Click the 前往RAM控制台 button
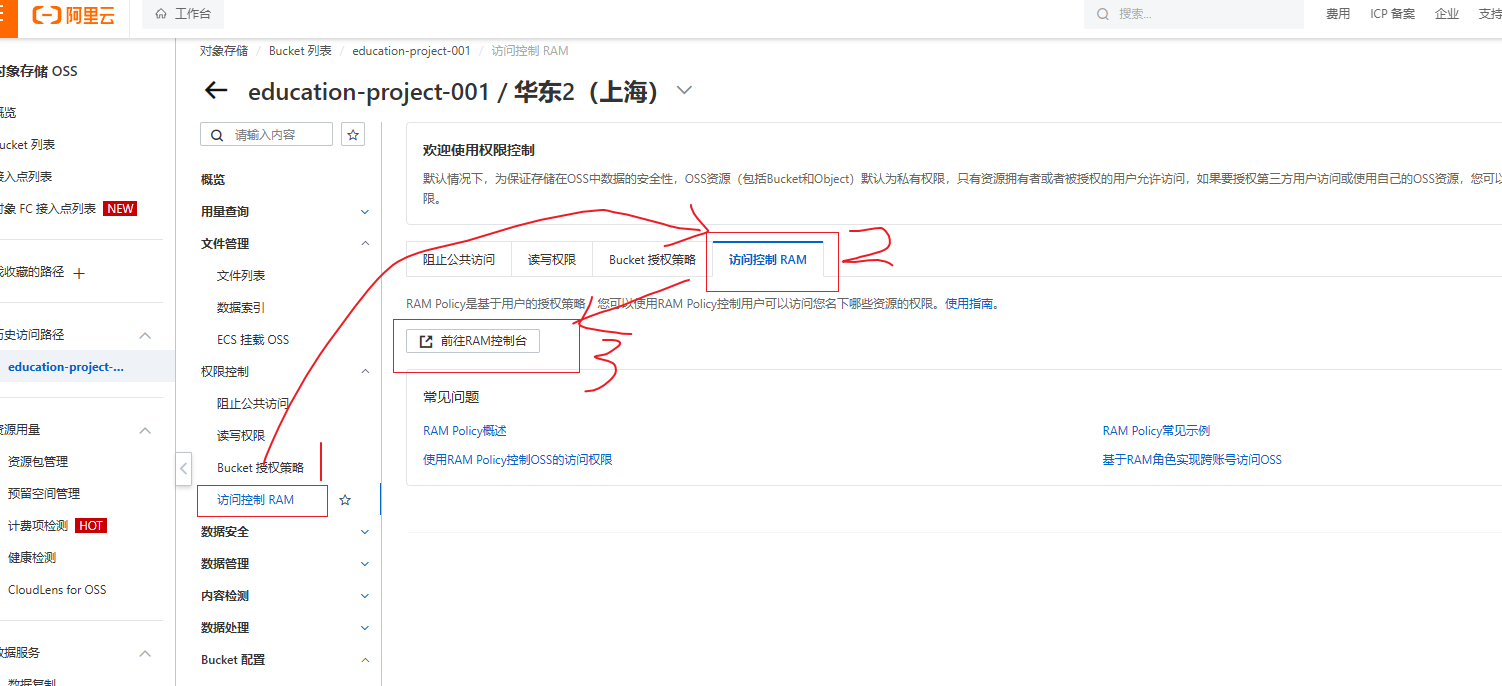The image size is (1502, 686). [x=473, y=341]
